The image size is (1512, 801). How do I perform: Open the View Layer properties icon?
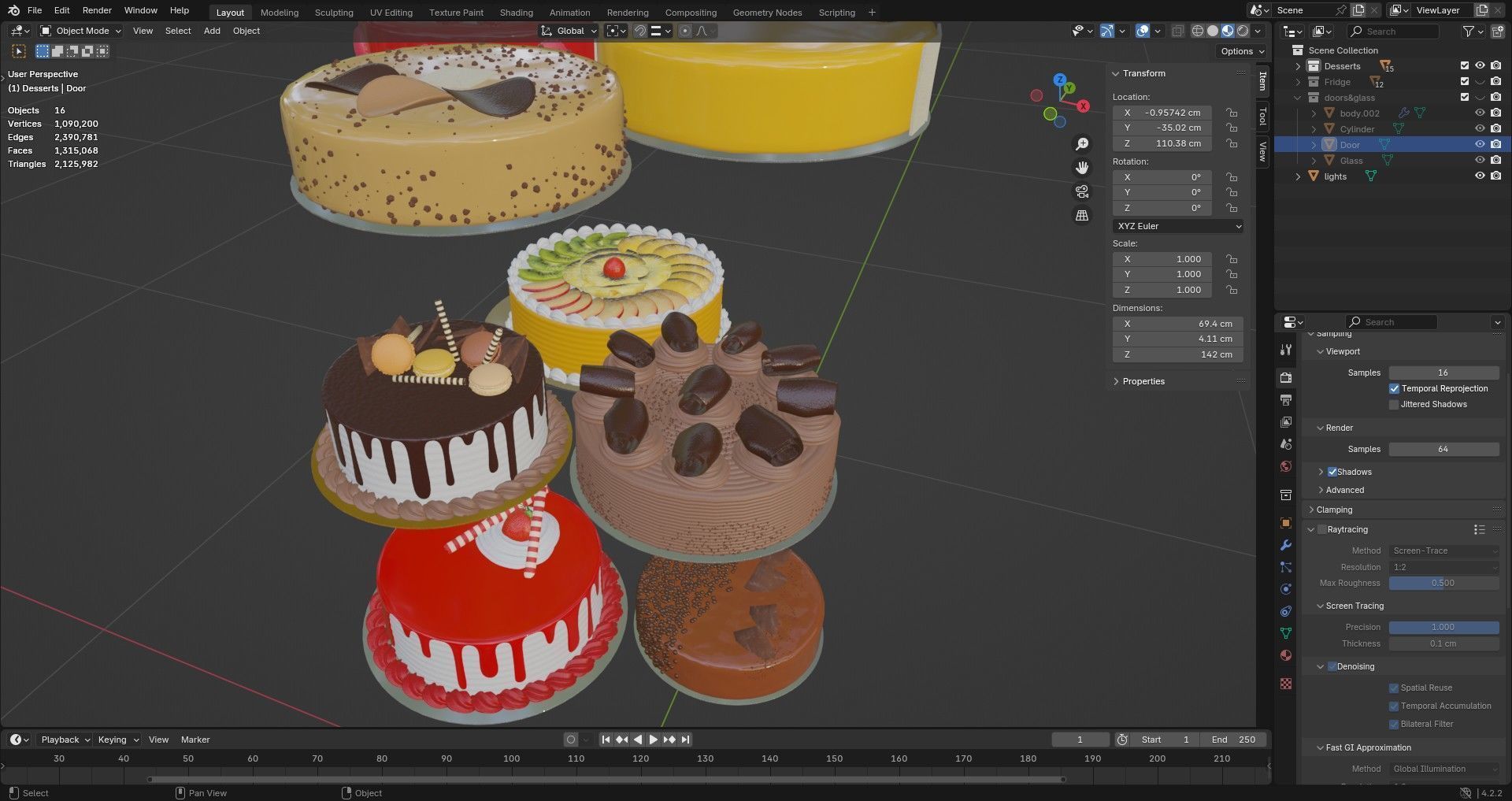tap(1286, 422)
